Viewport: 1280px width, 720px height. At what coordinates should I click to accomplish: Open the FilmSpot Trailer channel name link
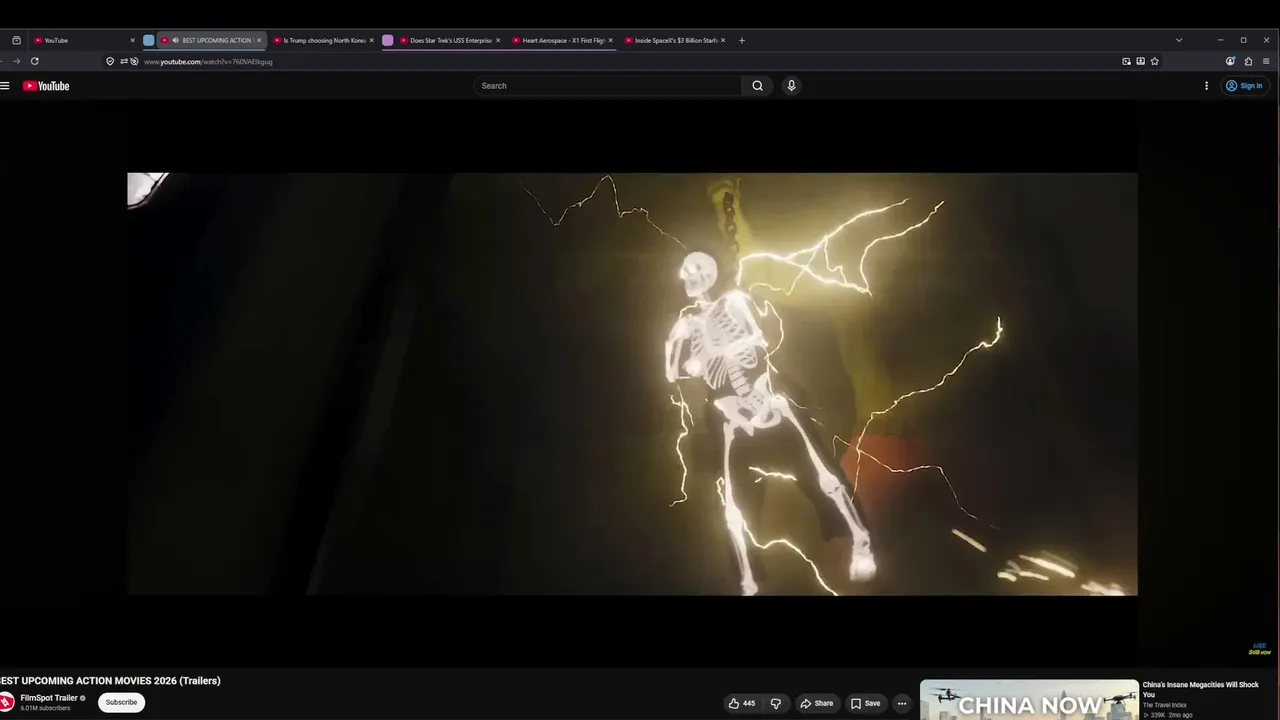coord(49,698)
